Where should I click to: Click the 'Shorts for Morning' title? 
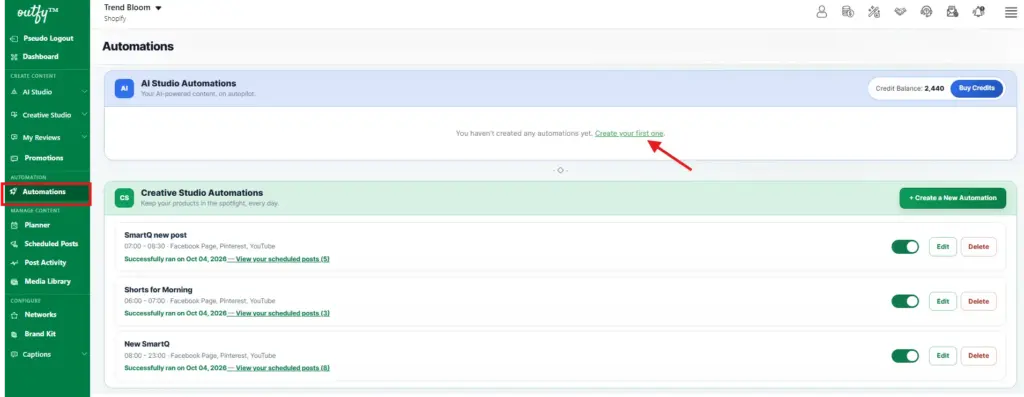point(158,290)
